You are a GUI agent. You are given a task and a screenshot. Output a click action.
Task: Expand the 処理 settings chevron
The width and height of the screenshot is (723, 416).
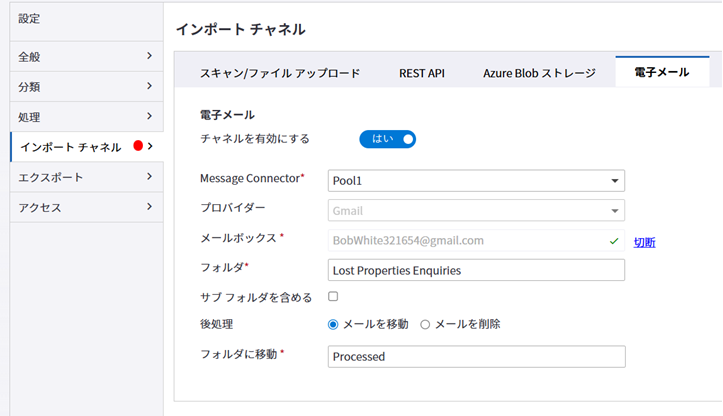coord(149,116)
